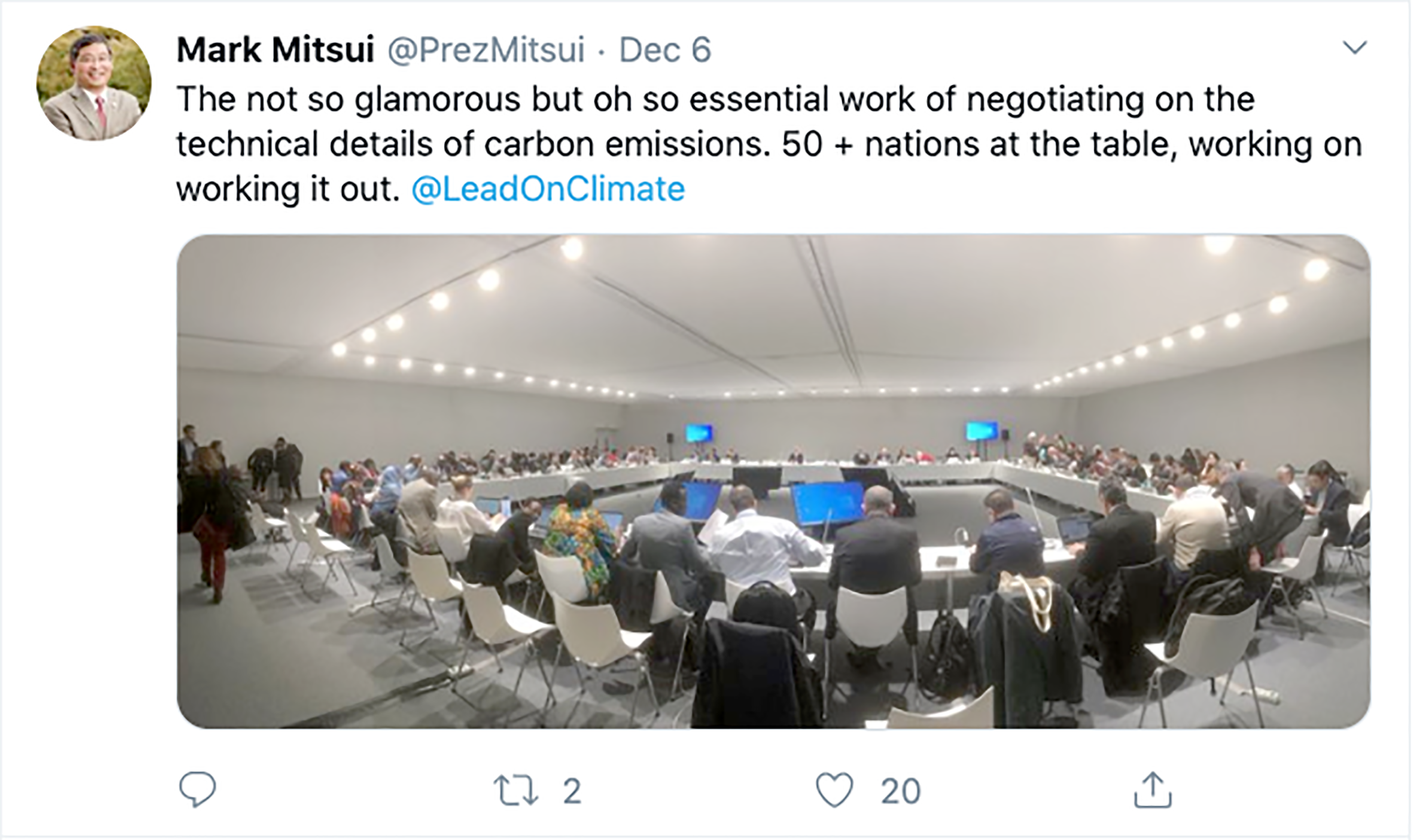View the 20 likes count
Screen dimensions: 1415x840
point(900,791)
